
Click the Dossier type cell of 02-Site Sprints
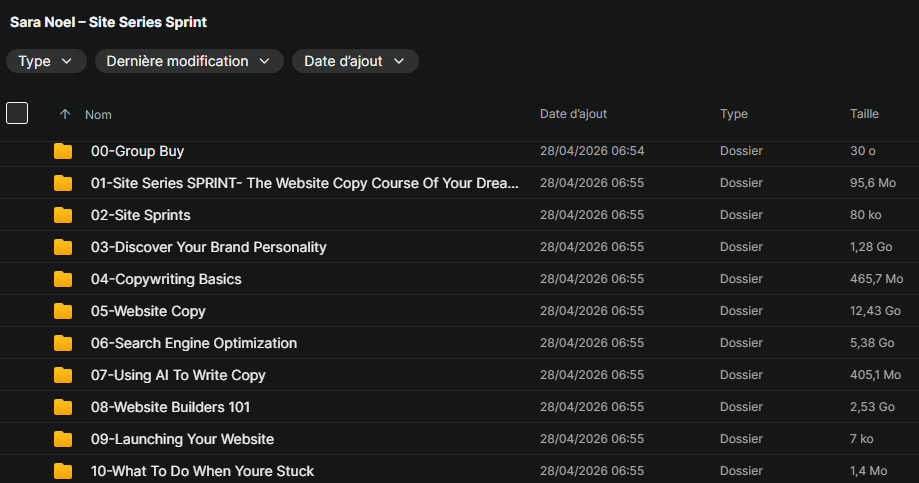pyautogui.click(x=741, y=215)
